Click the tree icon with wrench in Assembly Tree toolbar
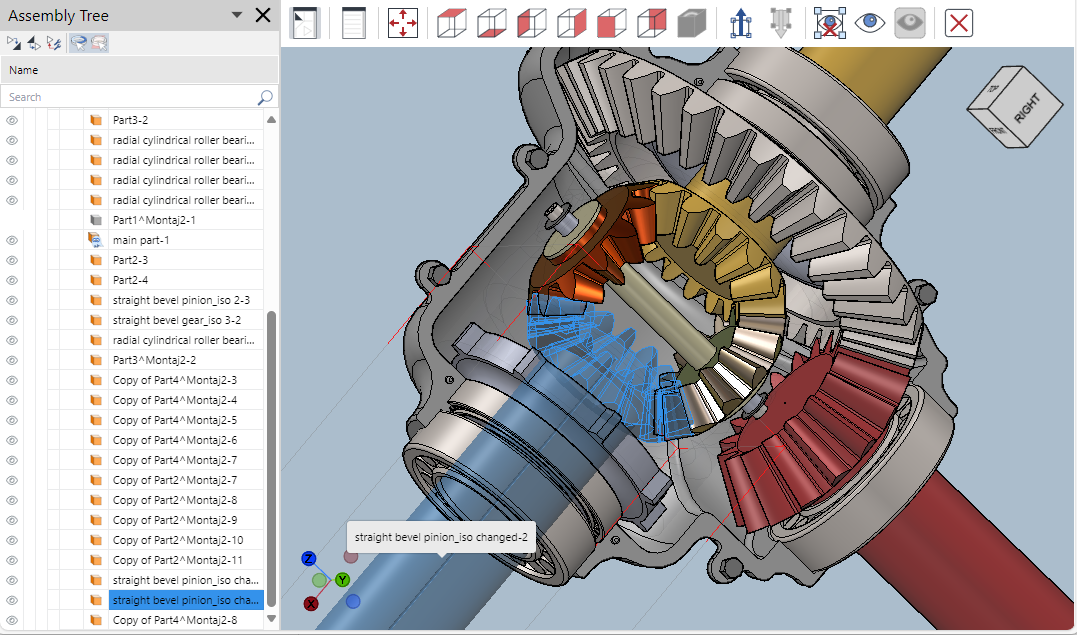Screen dimensions: 1077x635 coord(54,43)
